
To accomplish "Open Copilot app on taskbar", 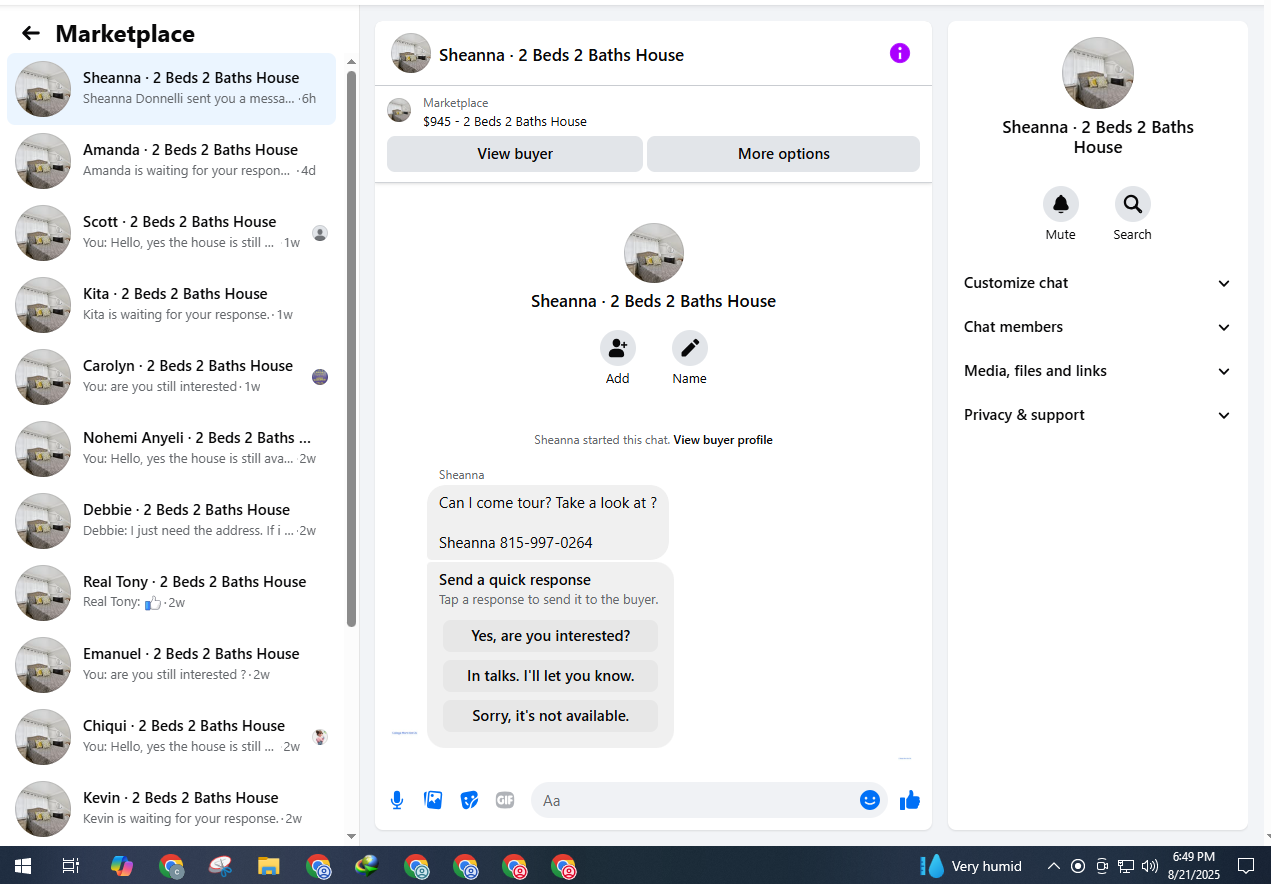I will click(122, 866).
